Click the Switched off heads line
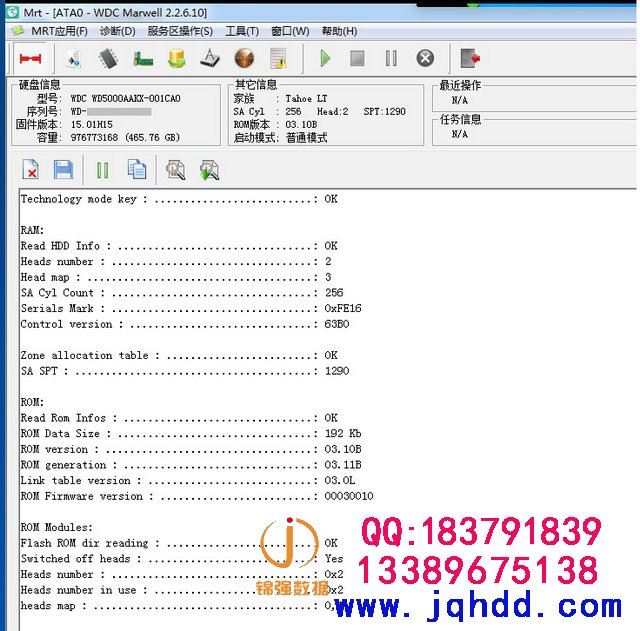 182,559
